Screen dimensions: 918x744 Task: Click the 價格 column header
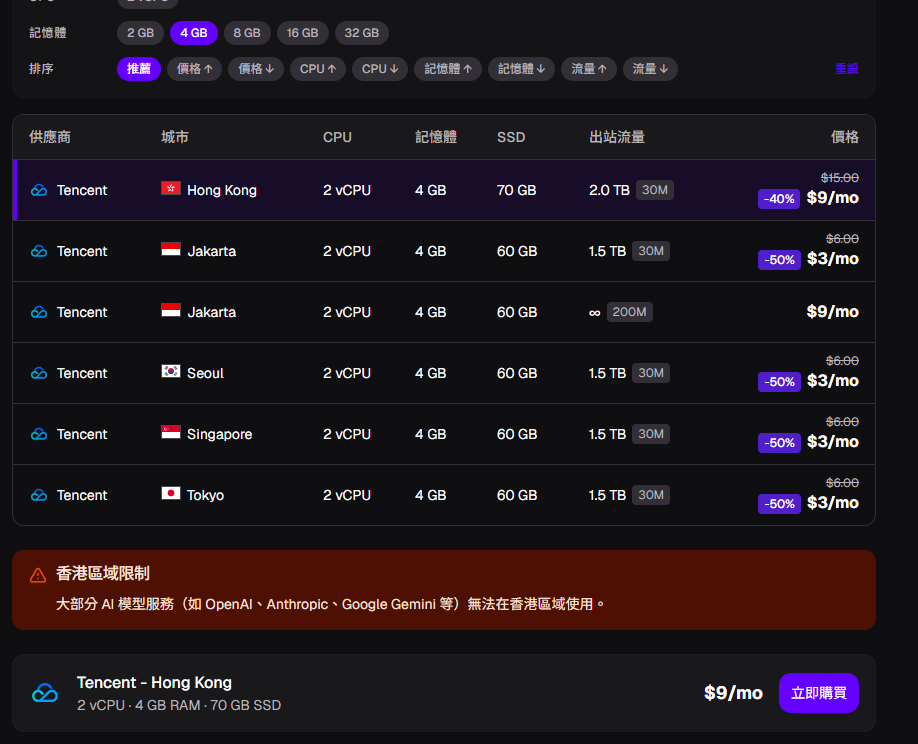click(x=845, y=137)
